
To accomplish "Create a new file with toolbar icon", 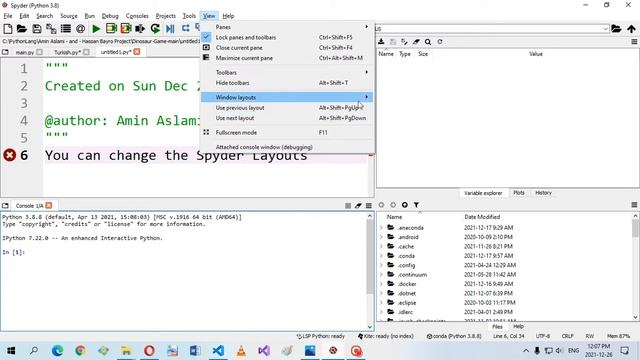I will tap(8, 29).
